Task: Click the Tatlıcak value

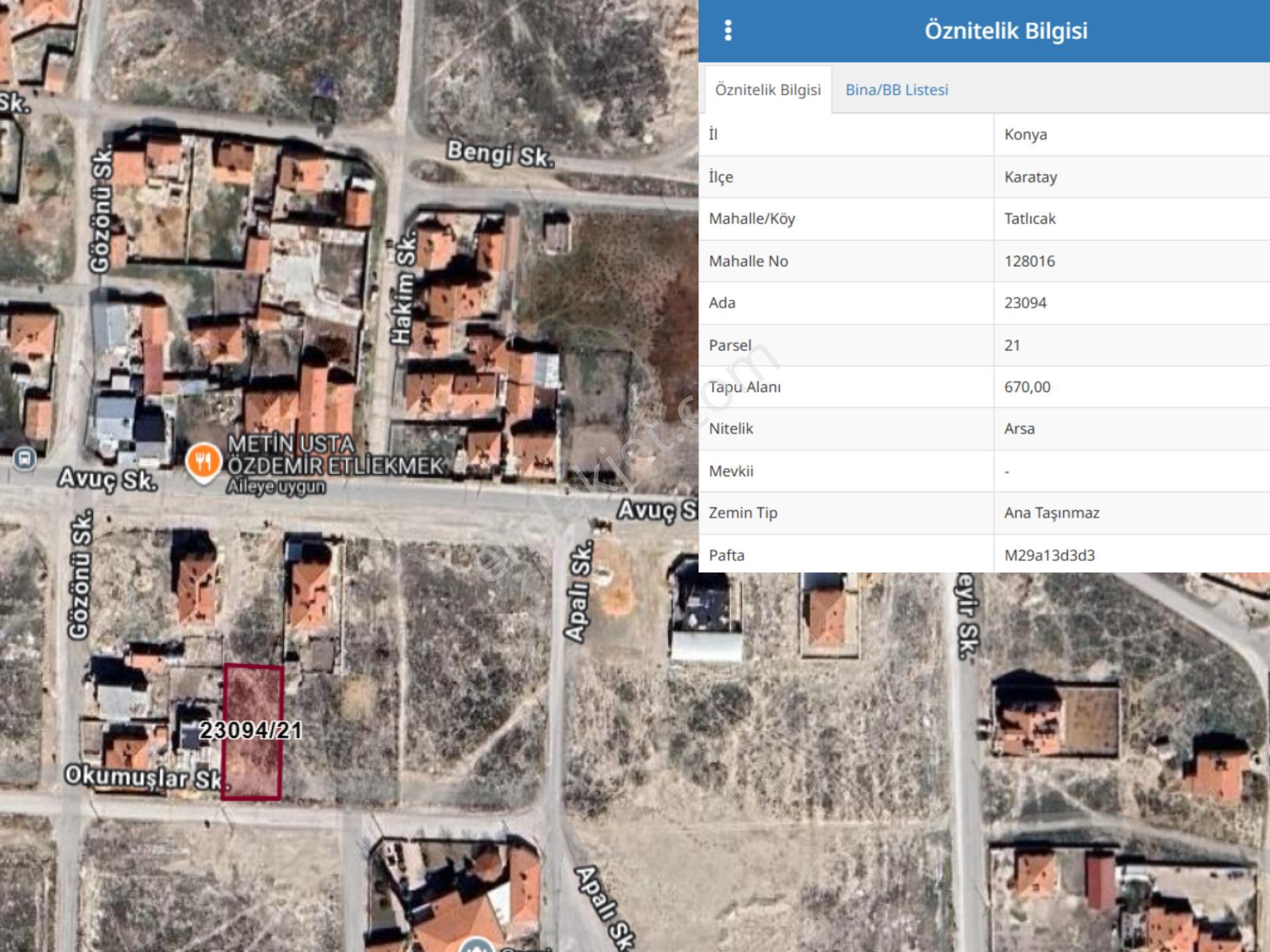Action: click(1030, 219)
